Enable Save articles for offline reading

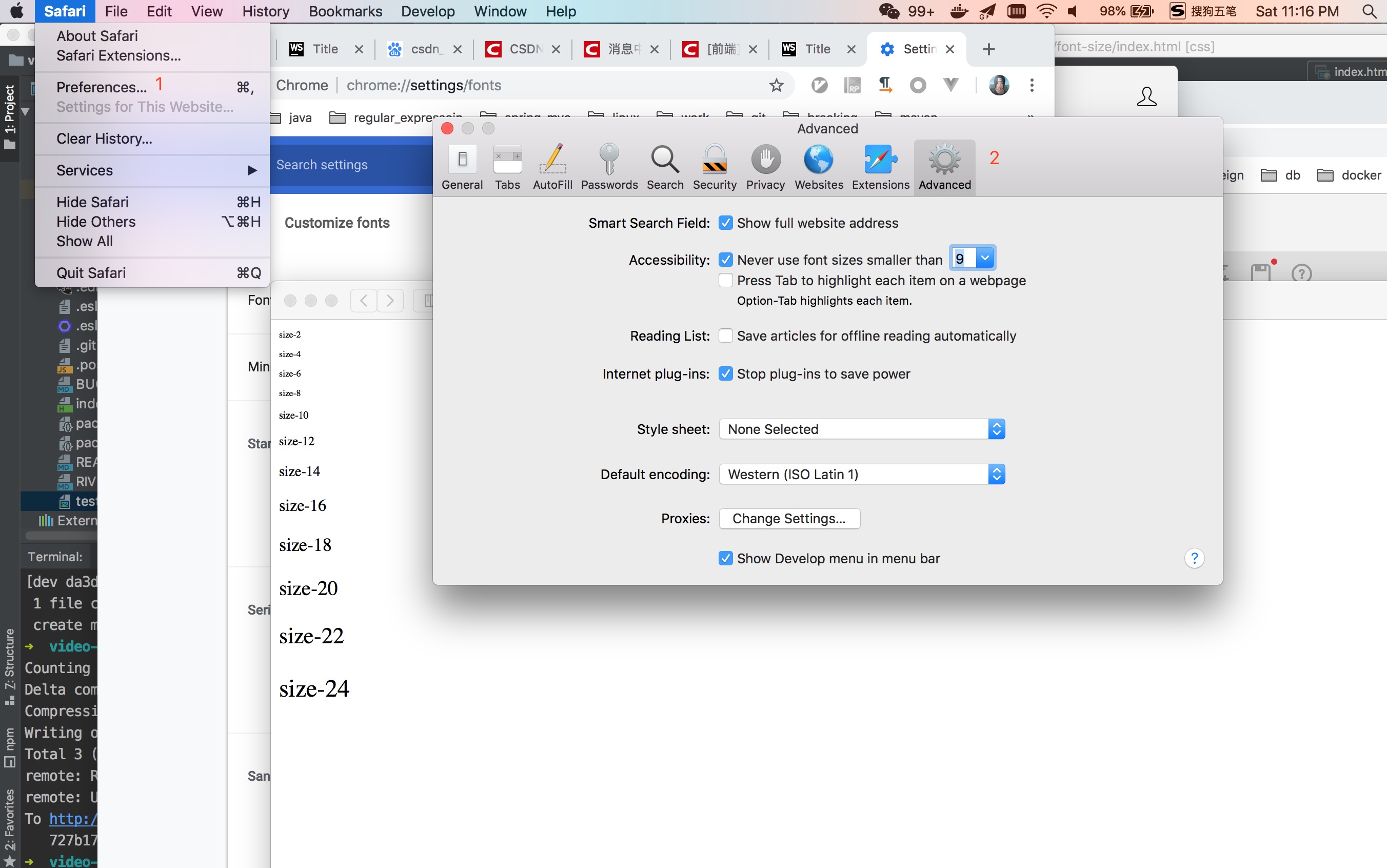point(726,336)
